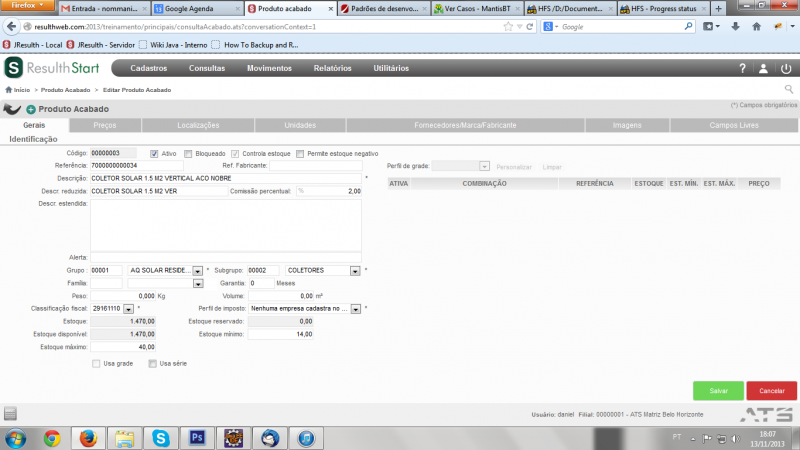Open the Subgrupo COLETORES dropdown
The height and width of the screenshot is (450, 800).
tap(355, 271)
